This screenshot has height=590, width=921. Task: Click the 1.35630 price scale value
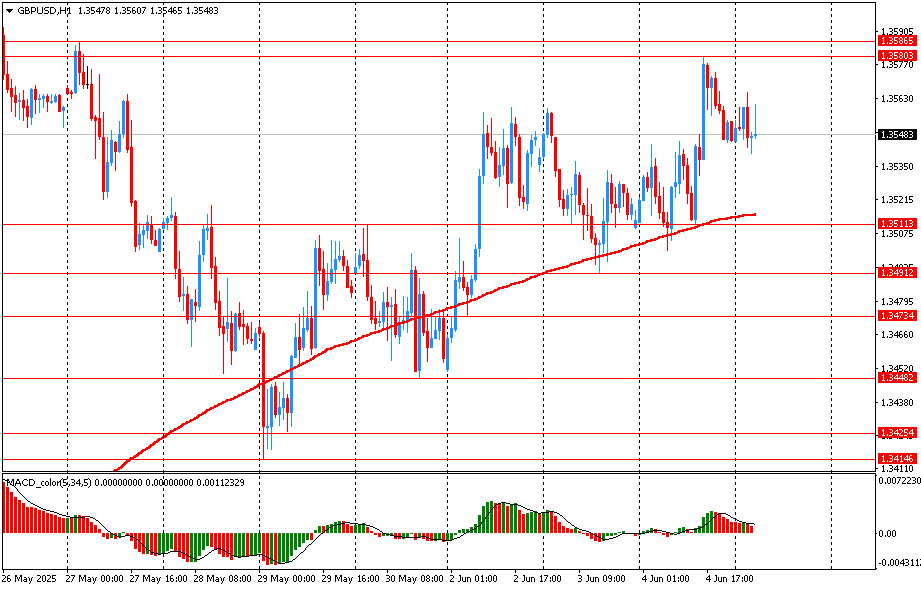pos(896,99)
